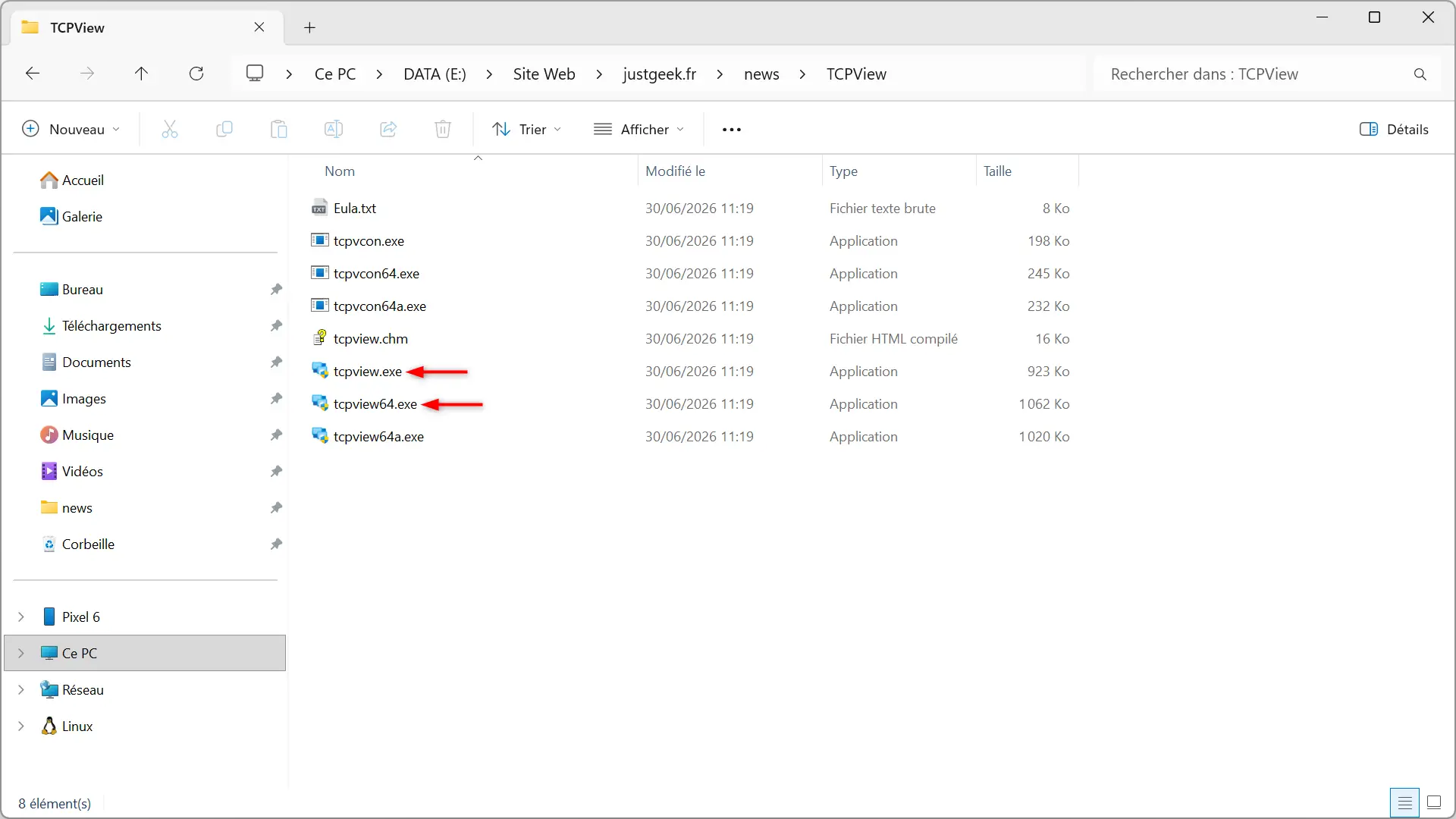Go back with the left arrow
The height and width of the screenshot is (819, 1456).
point(33,74)
